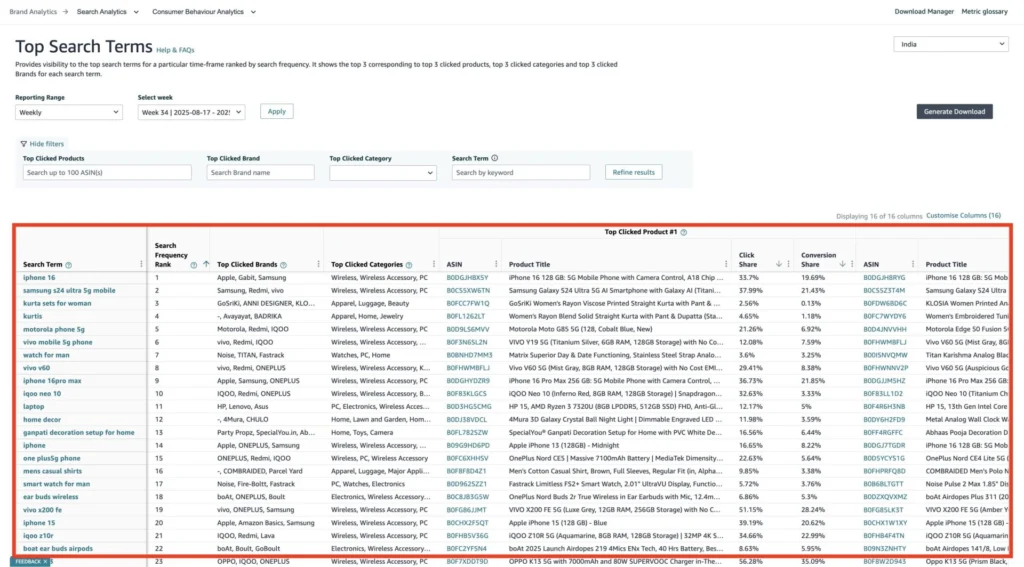The width and height of the screenshot is (1024, 567).
Task: Open the India marketplace dropdown
Action: click(951, 44)
